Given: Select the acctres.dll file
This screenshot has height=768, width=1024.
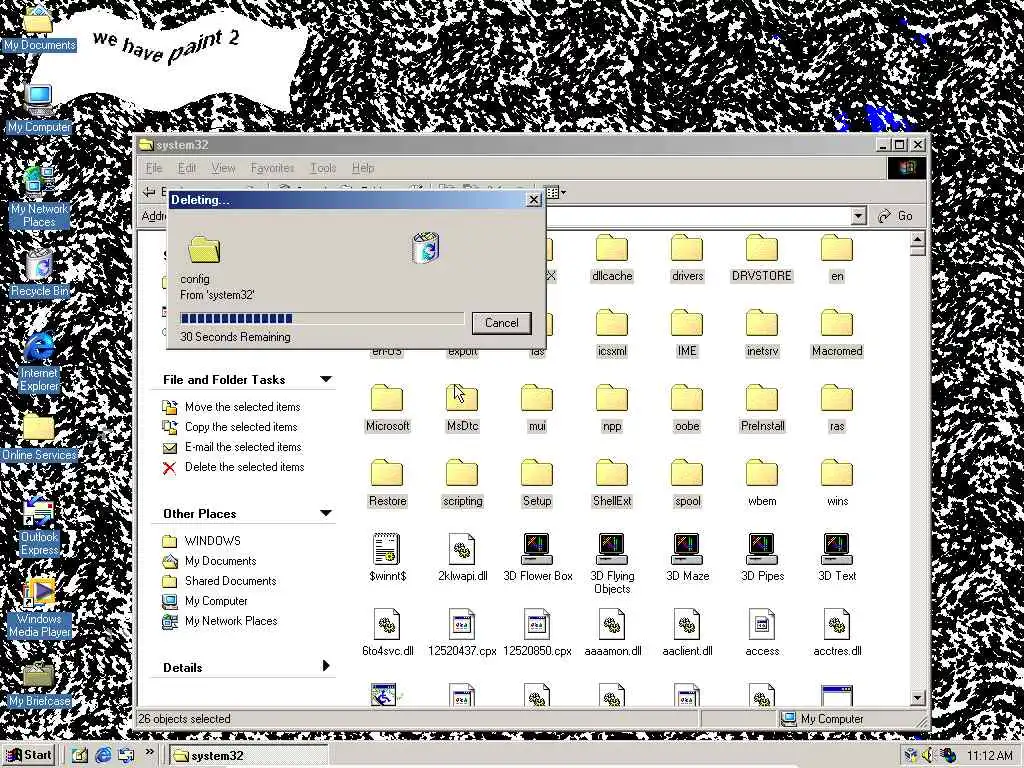Looking at the screenshot, I should pos(837,633).
